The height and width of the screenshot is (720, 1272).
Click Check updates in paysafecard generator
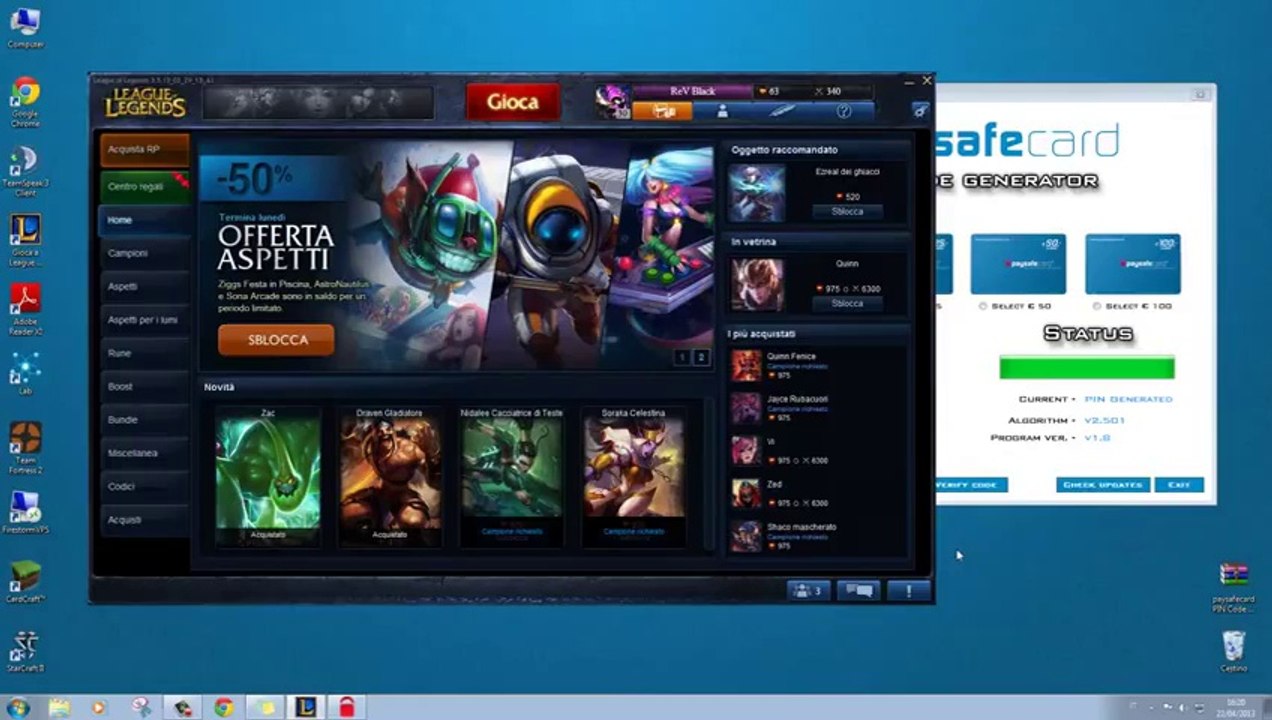point(1103,485)
